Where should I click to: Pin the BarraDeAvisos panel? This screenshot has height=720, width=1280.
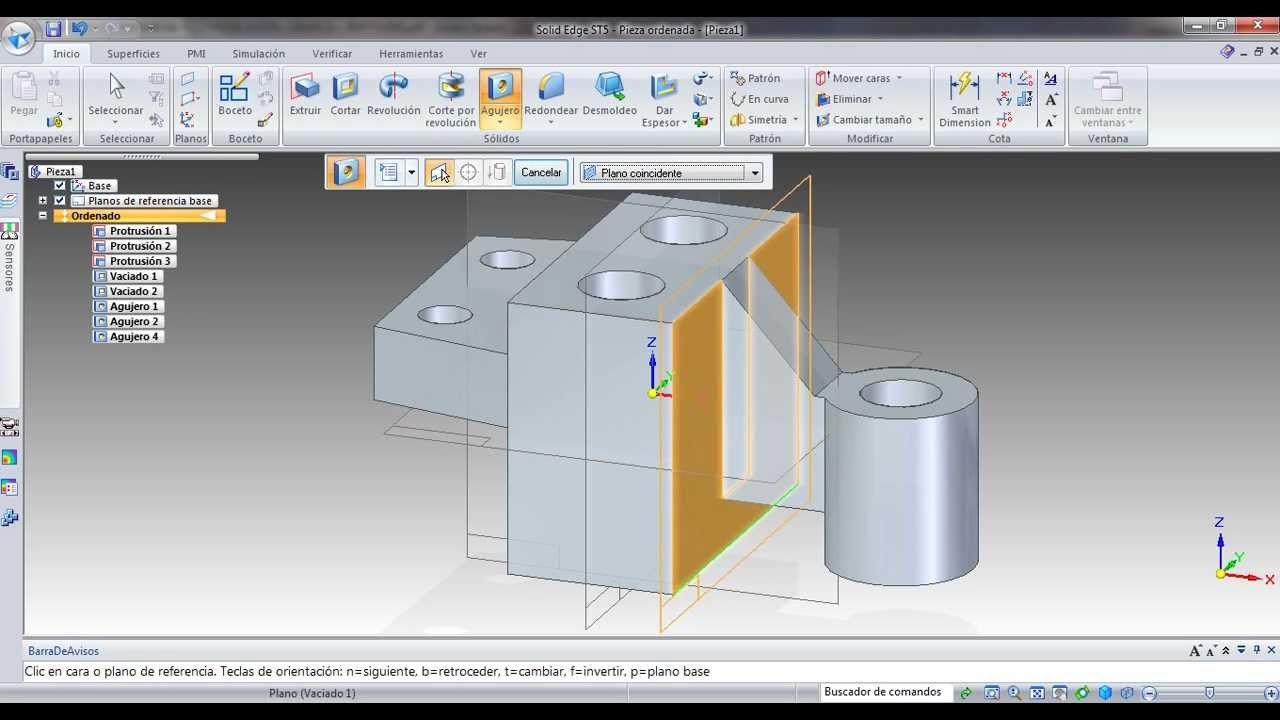click(1256, 651)
